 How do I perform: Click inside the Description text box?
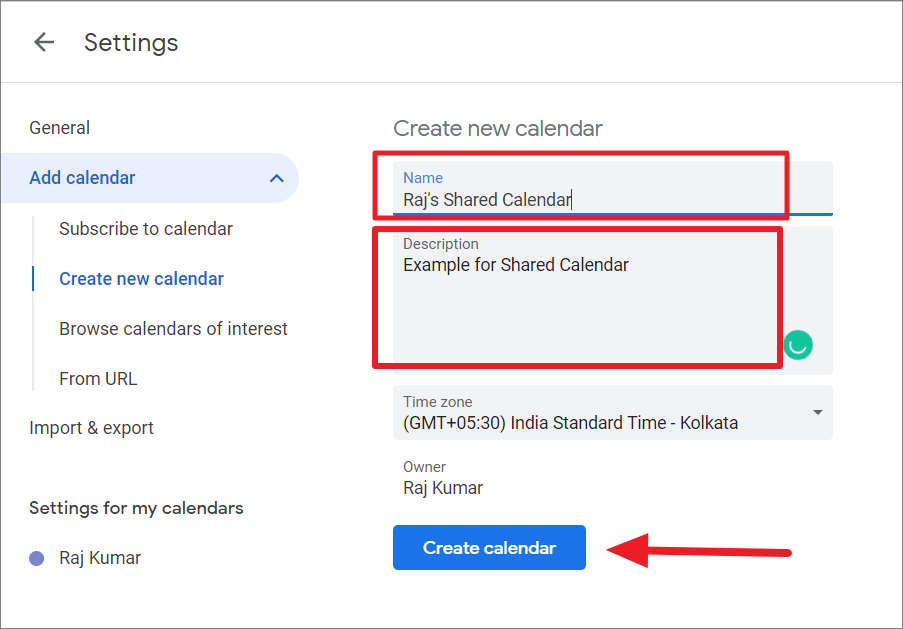click(x=580, y=295)
